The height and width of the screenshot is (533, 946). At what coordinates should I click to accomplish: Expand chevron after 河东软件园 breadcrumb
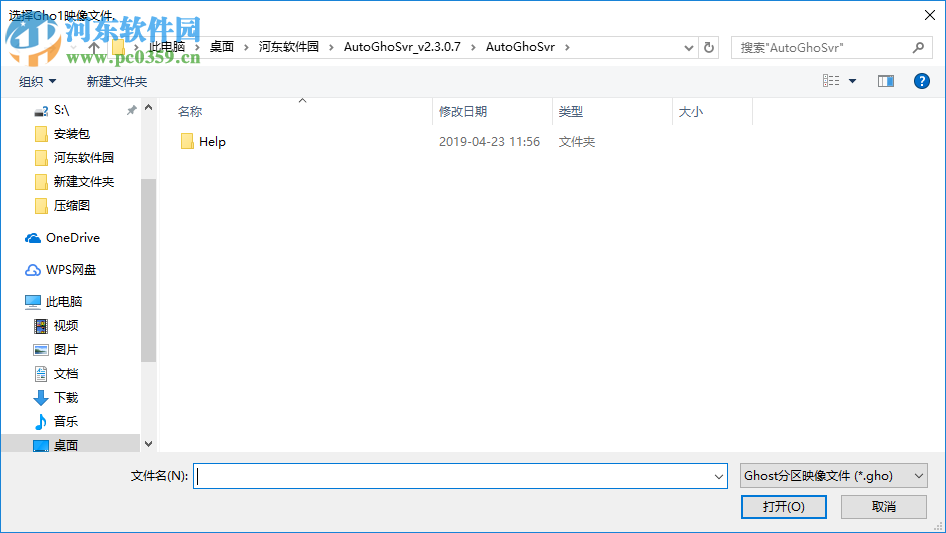pos(331,47)
